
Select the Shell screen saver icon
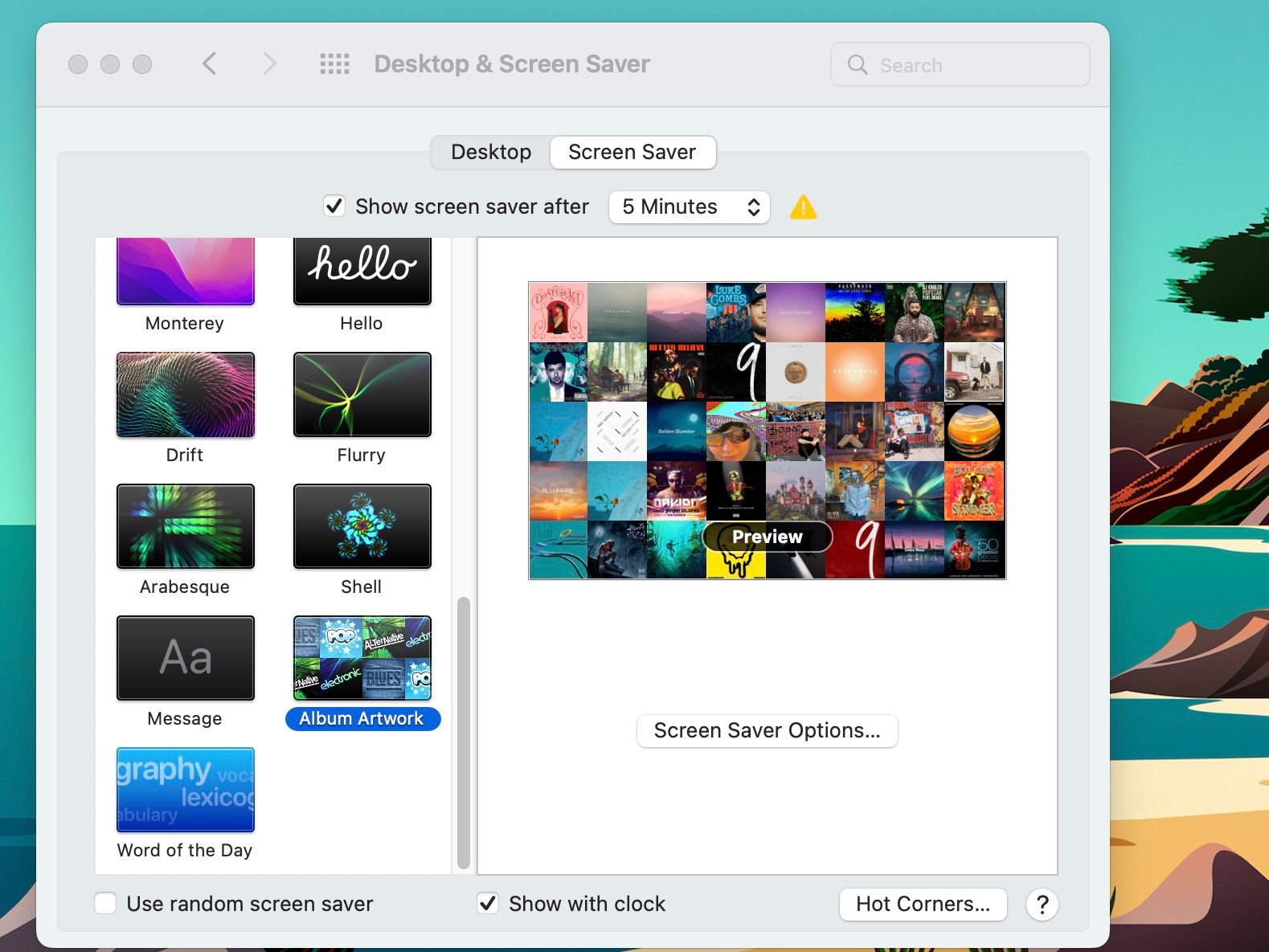click(362, 526)
